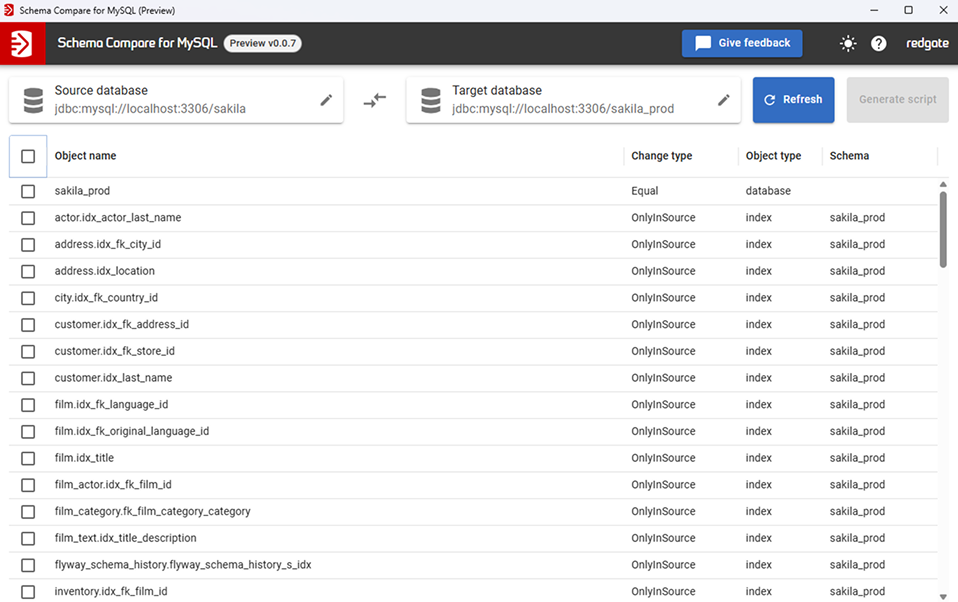Check flyway_schema_history_s_idx row checkbox
Image resolution: width=958 pixels, height=602 pixels.
[28, 565]
